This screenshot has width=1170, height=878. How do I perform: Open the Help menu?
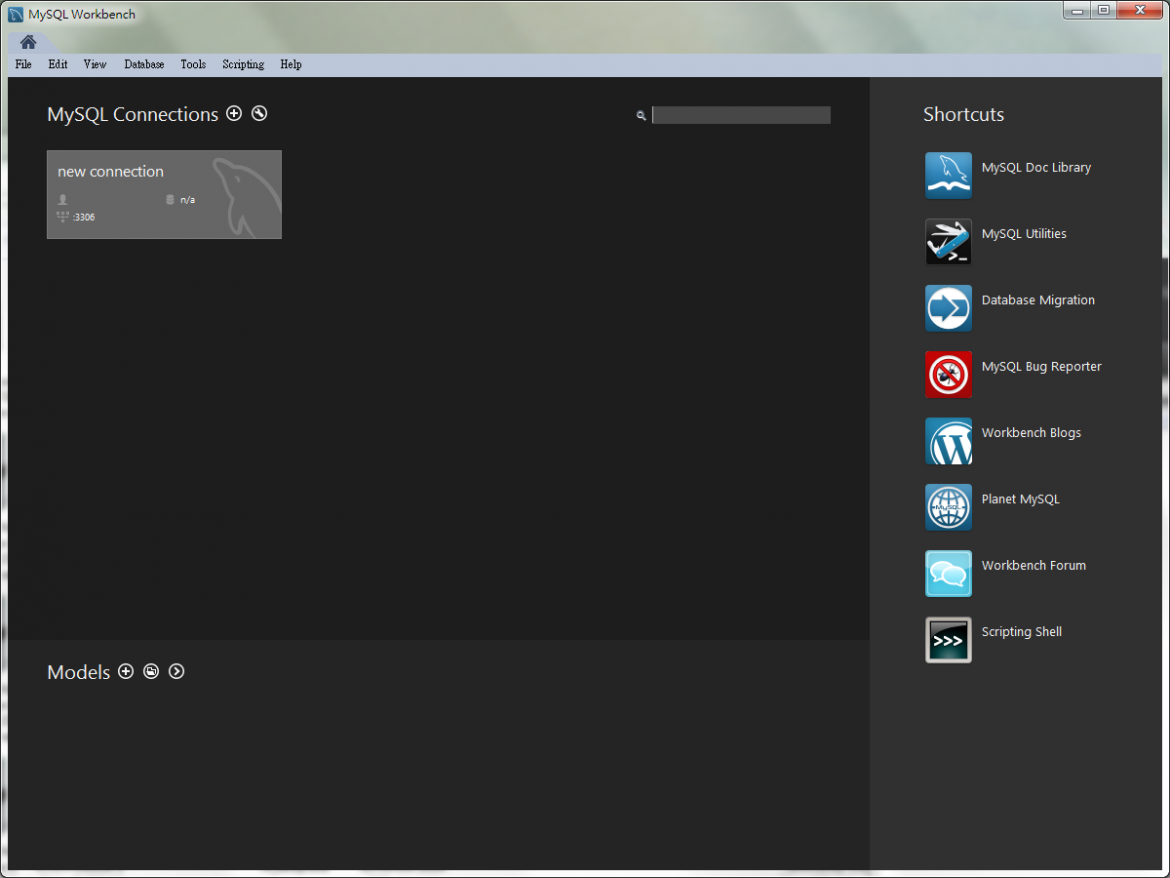click(291, 64)
